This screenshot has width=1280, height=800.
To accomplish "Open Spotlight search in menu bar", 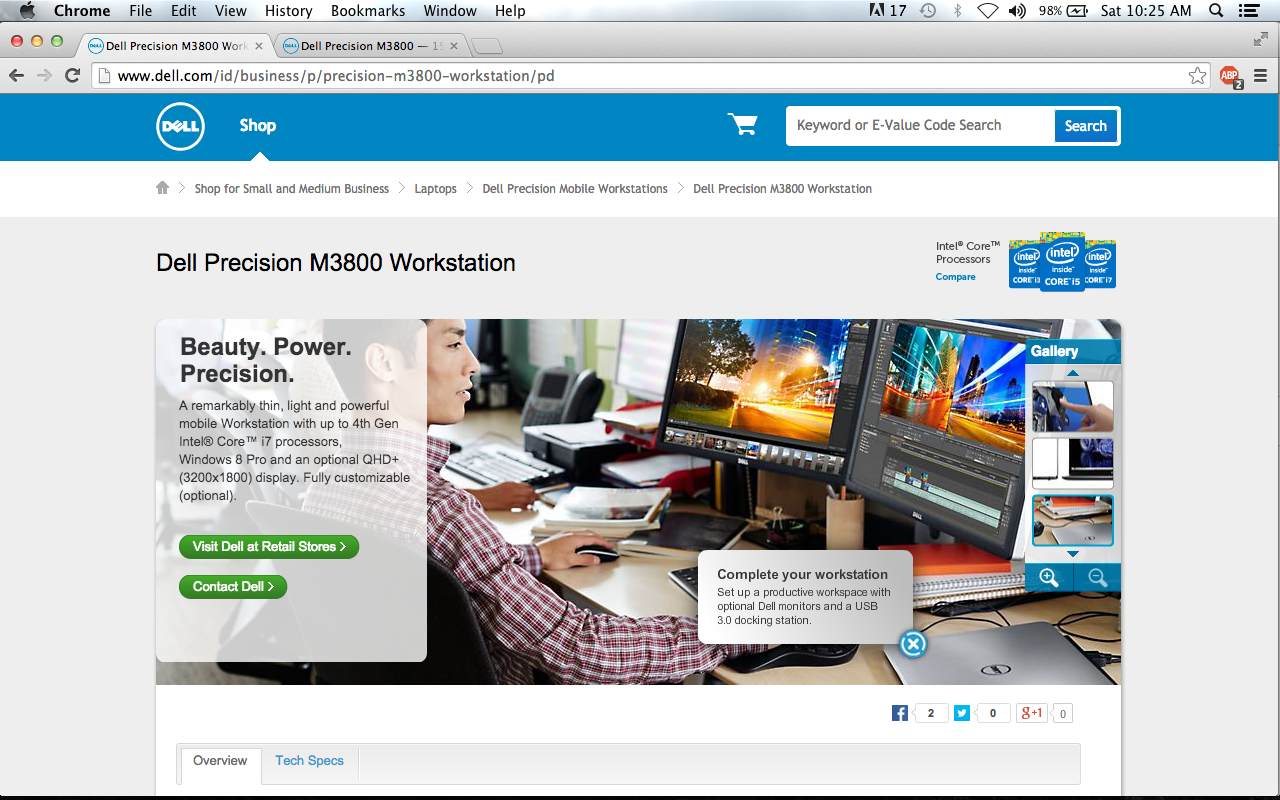I will click(x=1216, y=11).
